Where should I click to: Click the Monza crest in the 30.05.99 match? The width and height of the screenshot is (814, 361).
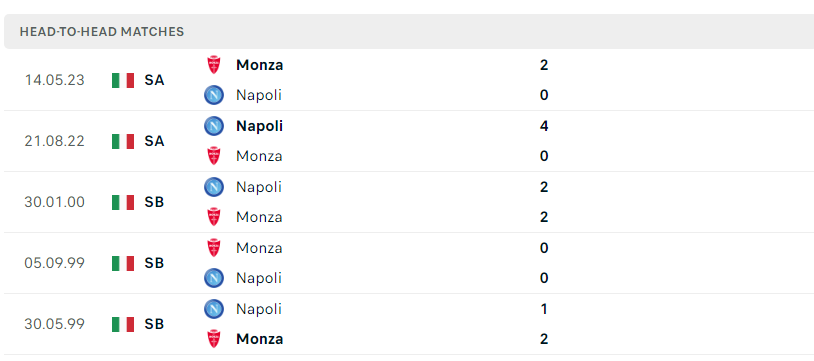213,339
